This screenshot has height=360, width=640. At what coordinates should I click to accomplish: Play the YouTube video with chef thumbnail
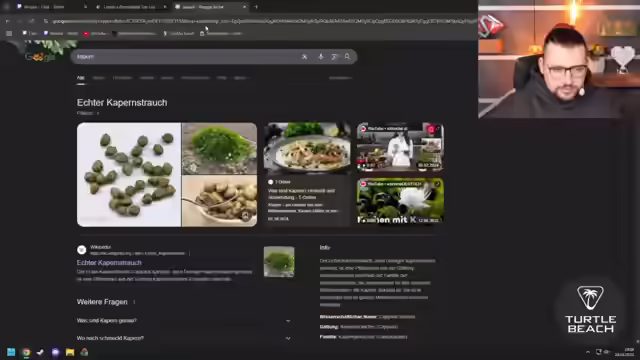point(400,147)
